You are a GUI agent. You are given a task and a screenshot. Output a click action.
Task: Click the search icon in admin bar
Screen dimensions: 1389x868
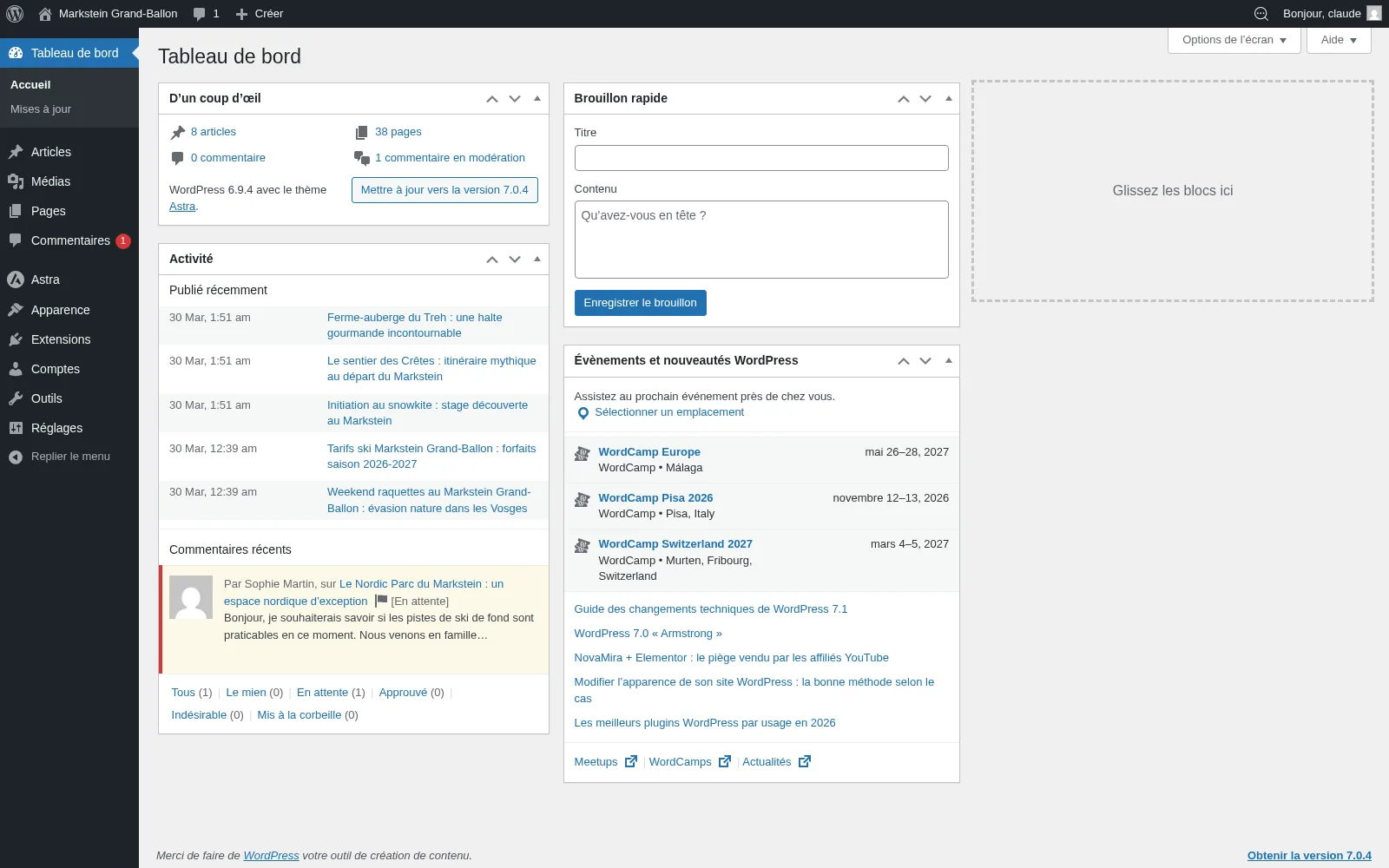1261,14
